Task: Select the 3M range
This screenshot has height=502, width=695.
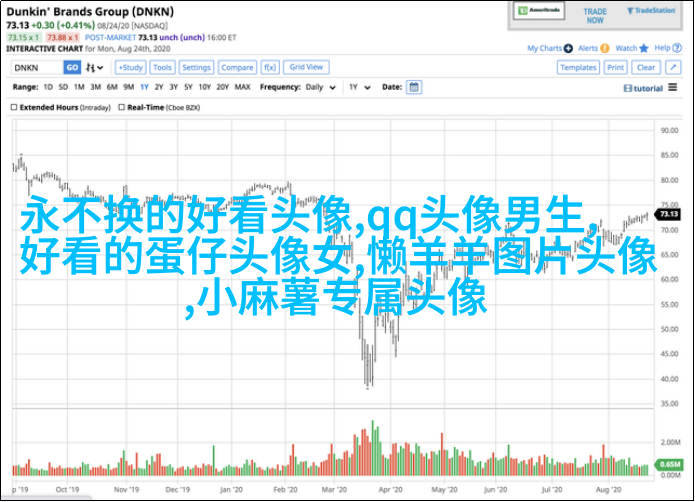Action: click(x=95, y=87)
